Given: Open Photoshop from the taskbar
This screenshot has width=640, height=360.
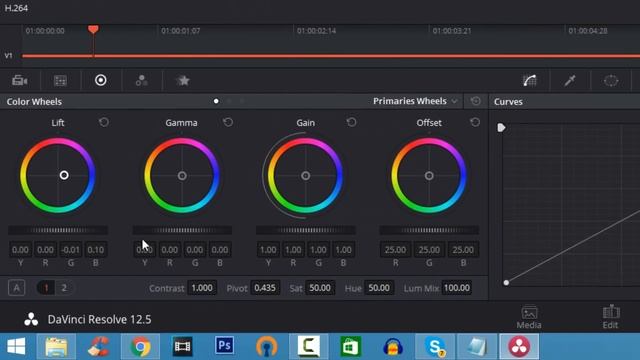Looking at the screenshot, I should (x=224, y=346).
